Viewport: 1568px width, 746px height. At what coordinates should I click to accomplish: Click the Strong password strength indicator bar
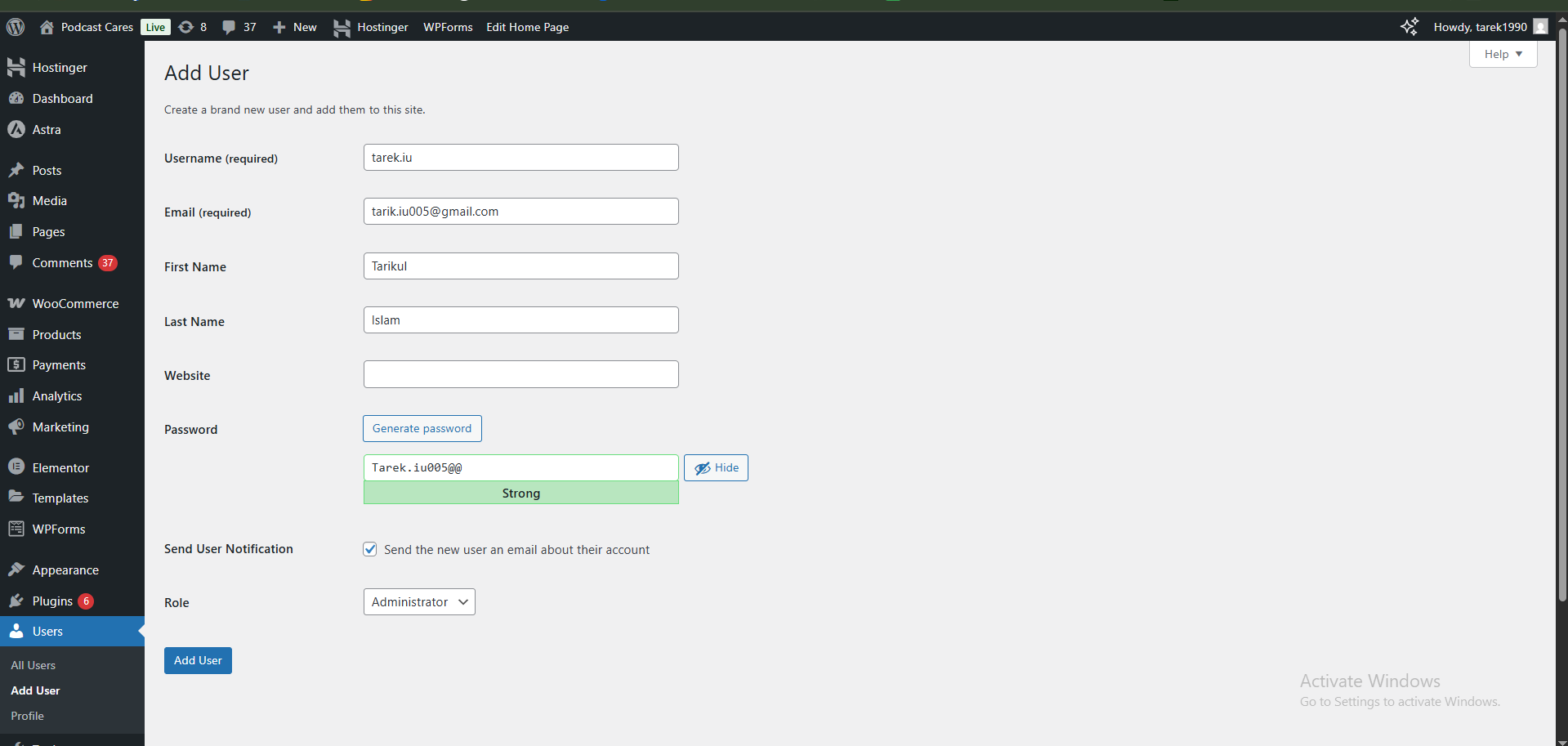click(520, 493)
